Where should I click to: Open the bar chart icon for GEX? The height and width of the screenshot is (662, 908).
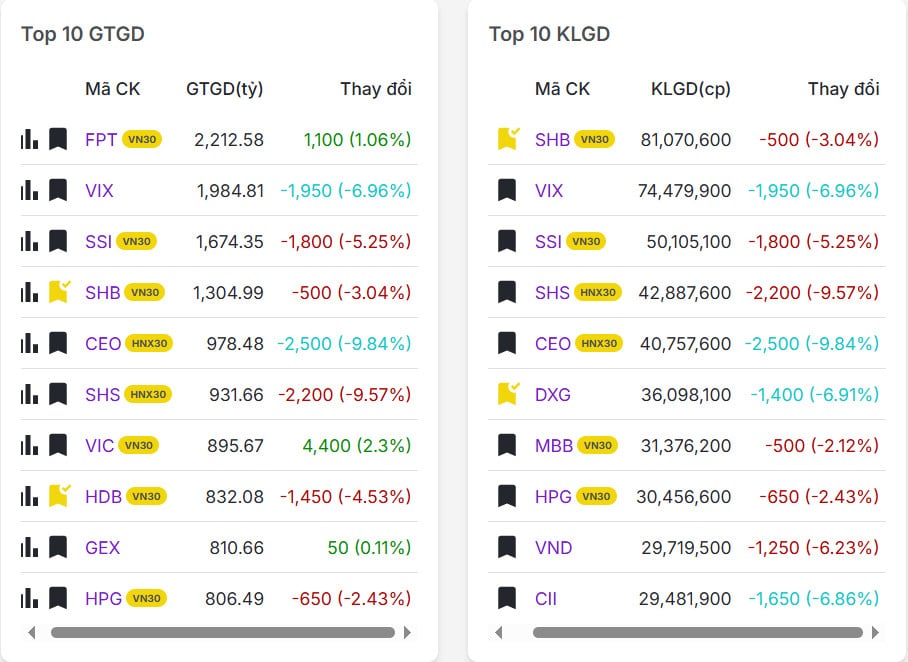click(29, 547)
